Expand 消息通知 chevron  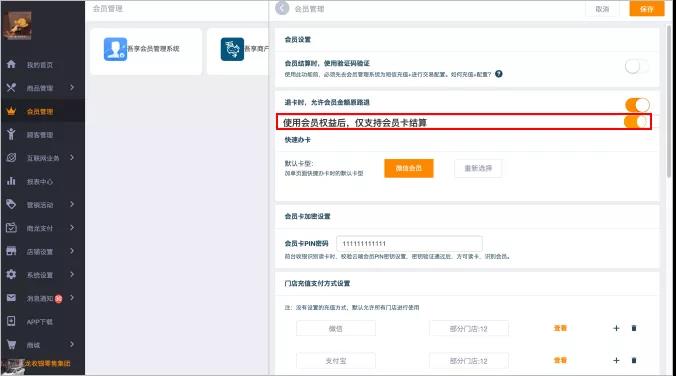coord(72,298)
